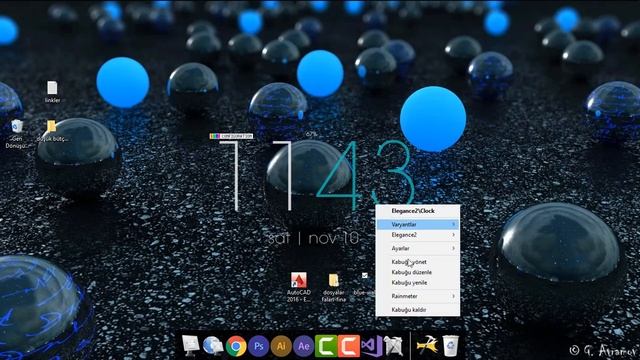Screen dimensions: 640x360
Task: Expand the Elegance2 submenu
Action: [418, 235]
